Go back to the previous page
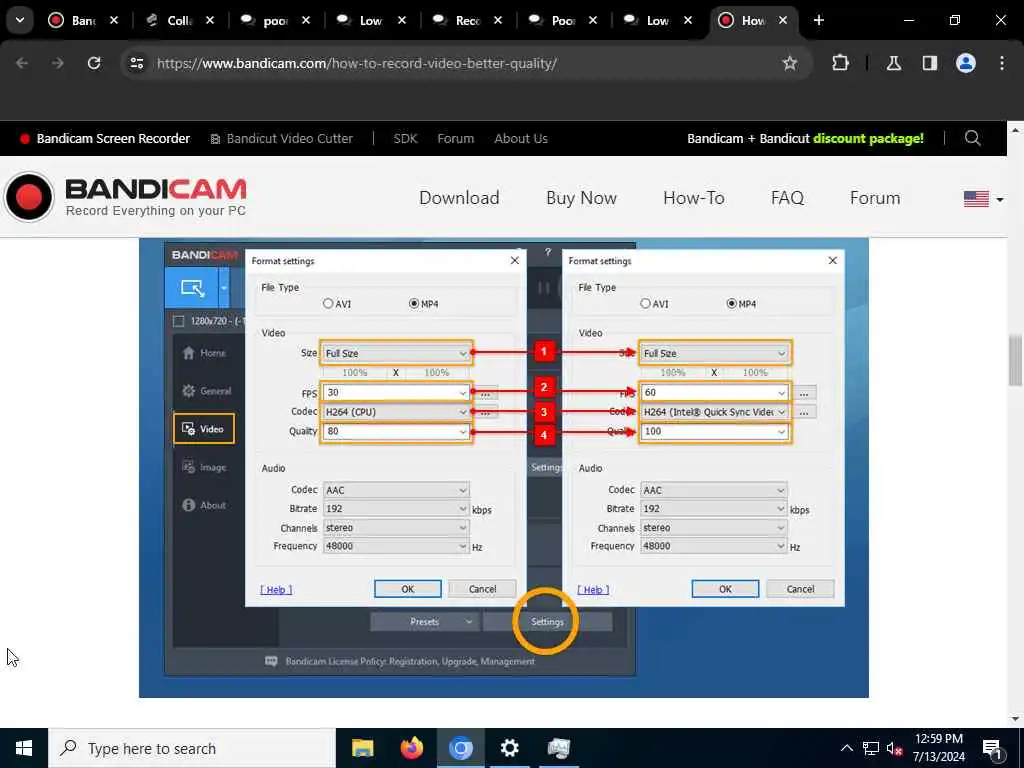The image size is (1024, 768). [22, 63]
